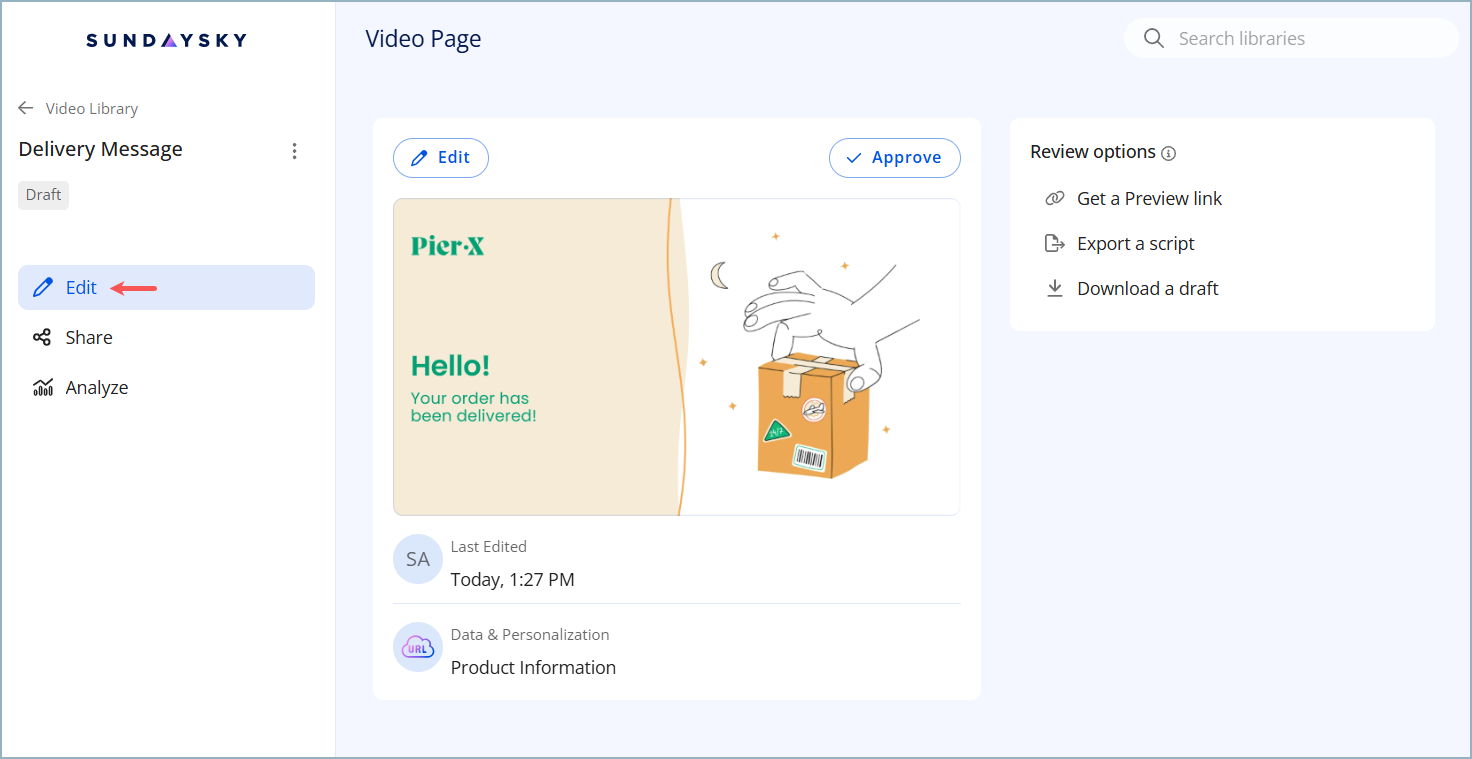Click Get a Preview link
This screenshot has width=1472, height=759.
(x=1149, y=199)
